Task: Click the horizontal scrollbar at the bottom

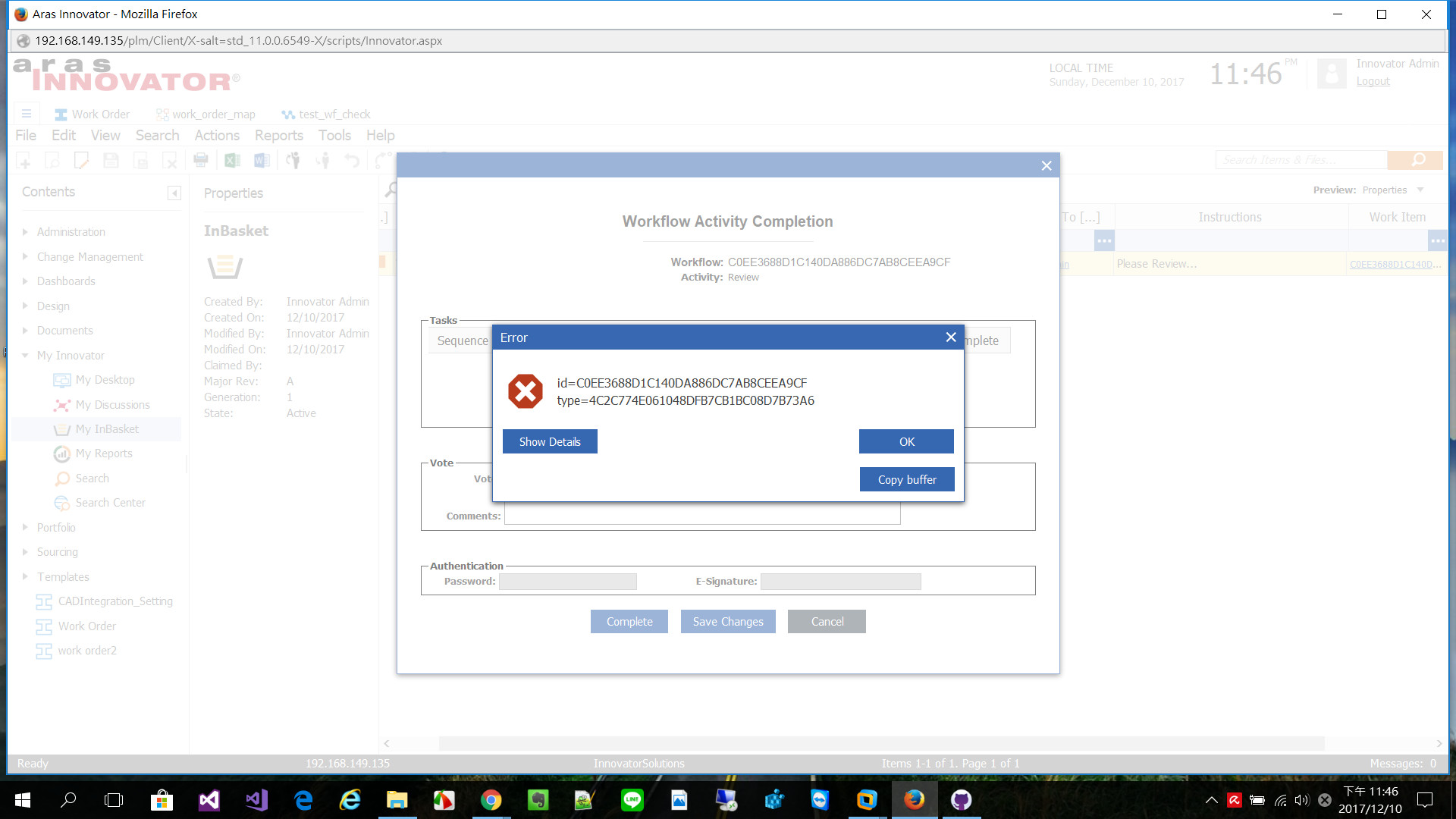Action: click(x=880, y=743)
